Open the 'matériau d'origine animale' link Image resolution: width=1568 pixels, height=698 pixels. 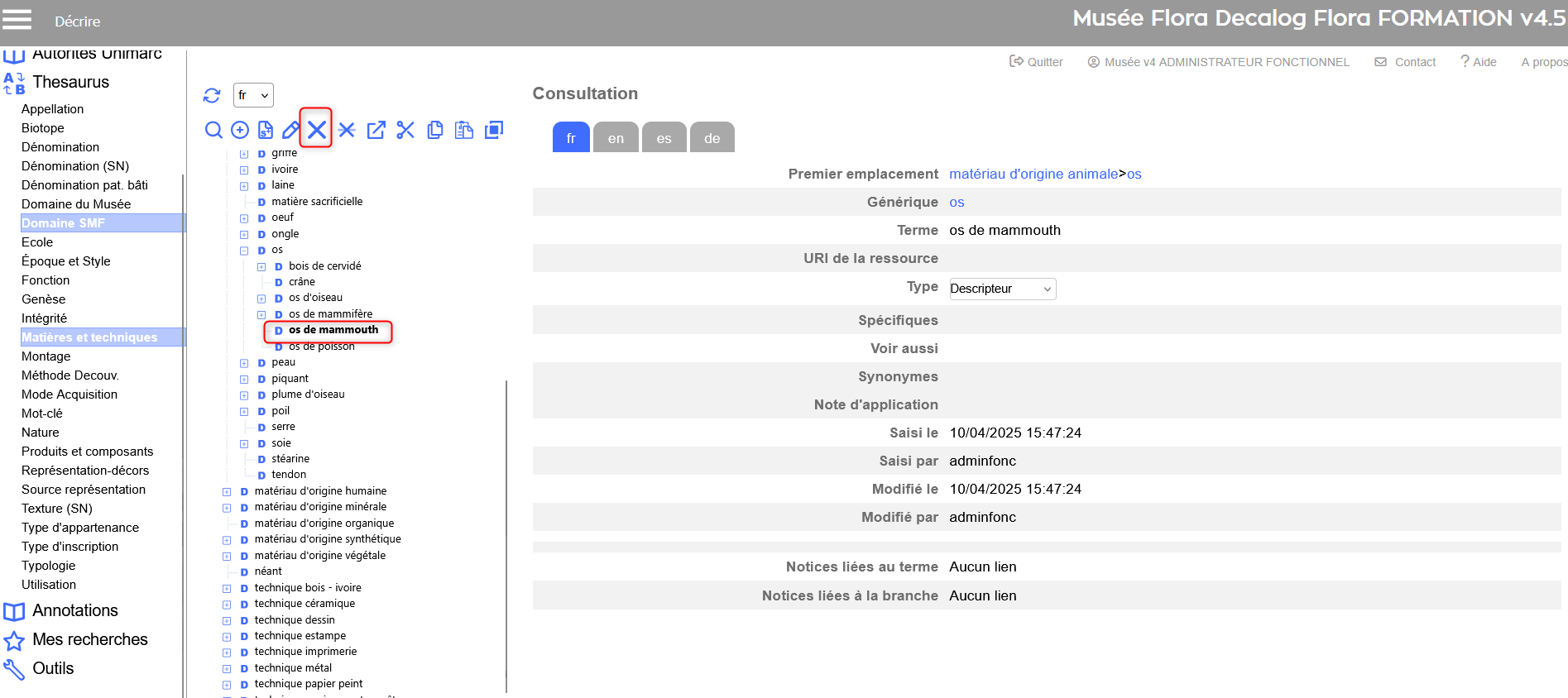click(x=1033, y=174)
